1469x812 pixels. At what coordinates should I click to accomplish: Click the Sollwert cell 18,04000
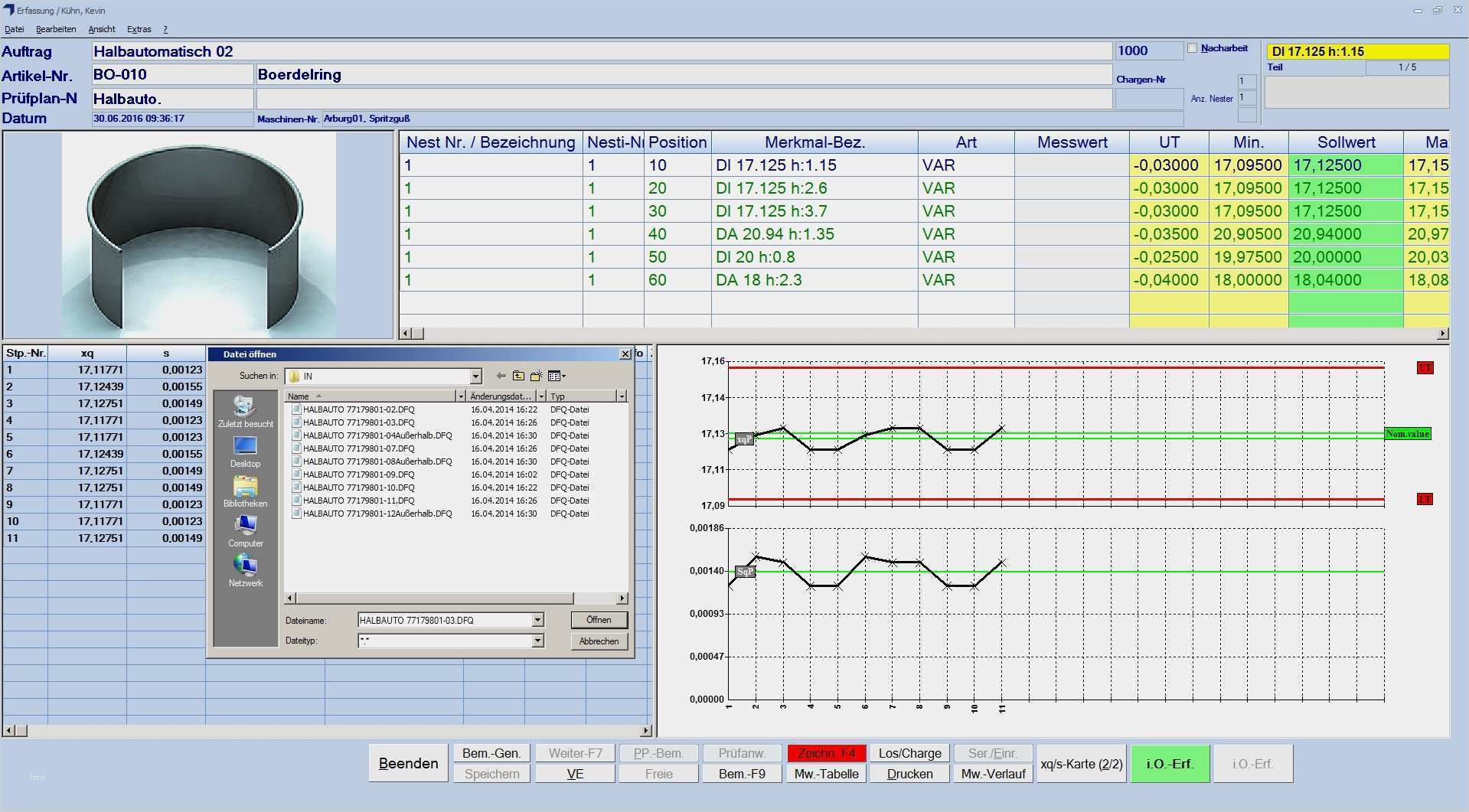(1346, 280)
